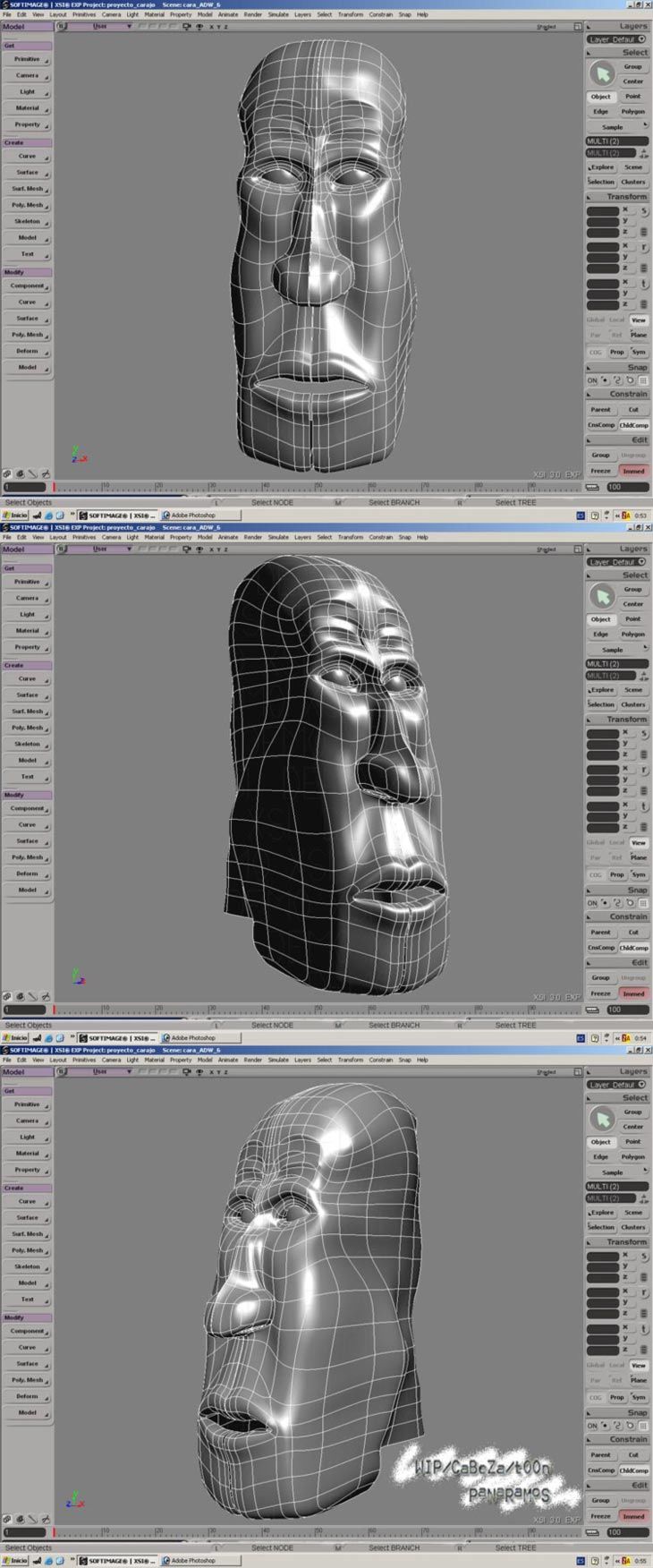The height and width of the screenshot is (1568, 653).
Task: Click the scale 's' icon in top XSI window
Action: click(643, 211)
